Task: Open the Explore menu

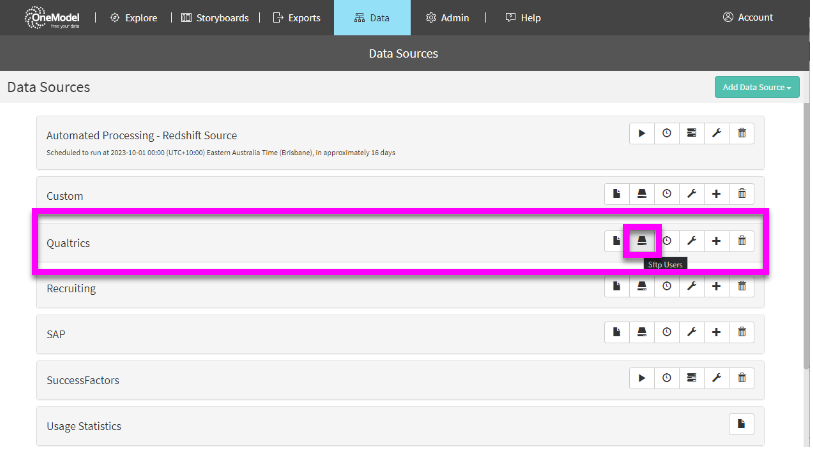Action: (x=133, y=18)
